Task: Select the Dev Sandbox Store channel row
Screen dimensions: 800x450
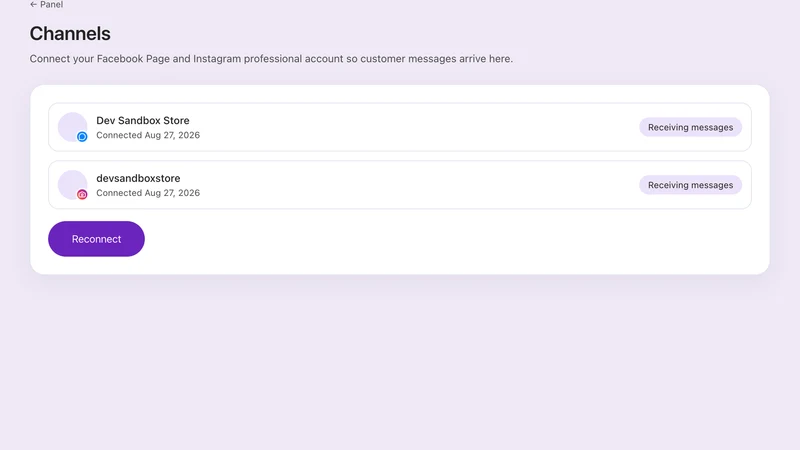Action: pos(399,127)
